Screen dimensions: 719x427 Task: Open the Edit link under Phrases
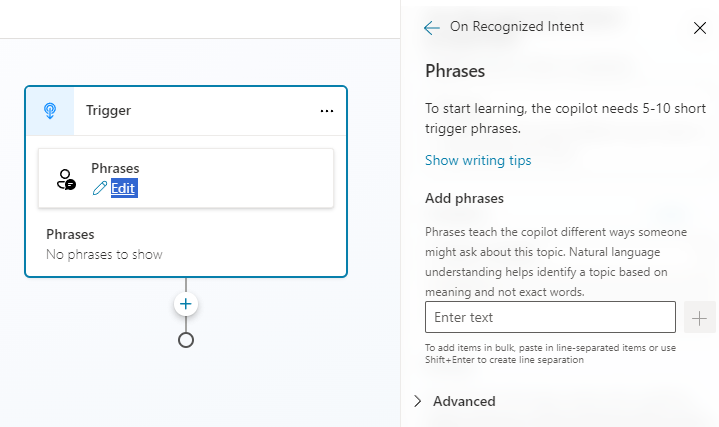point(123,188)
